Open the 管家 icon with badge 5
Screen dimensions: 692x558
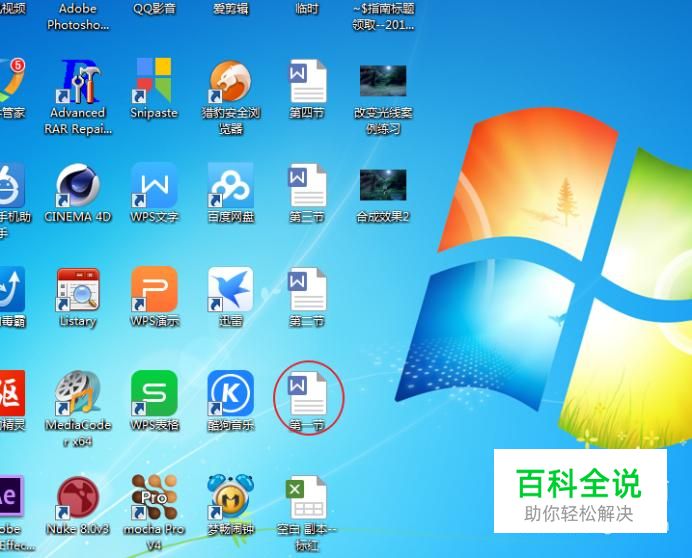tap(11, 80)
